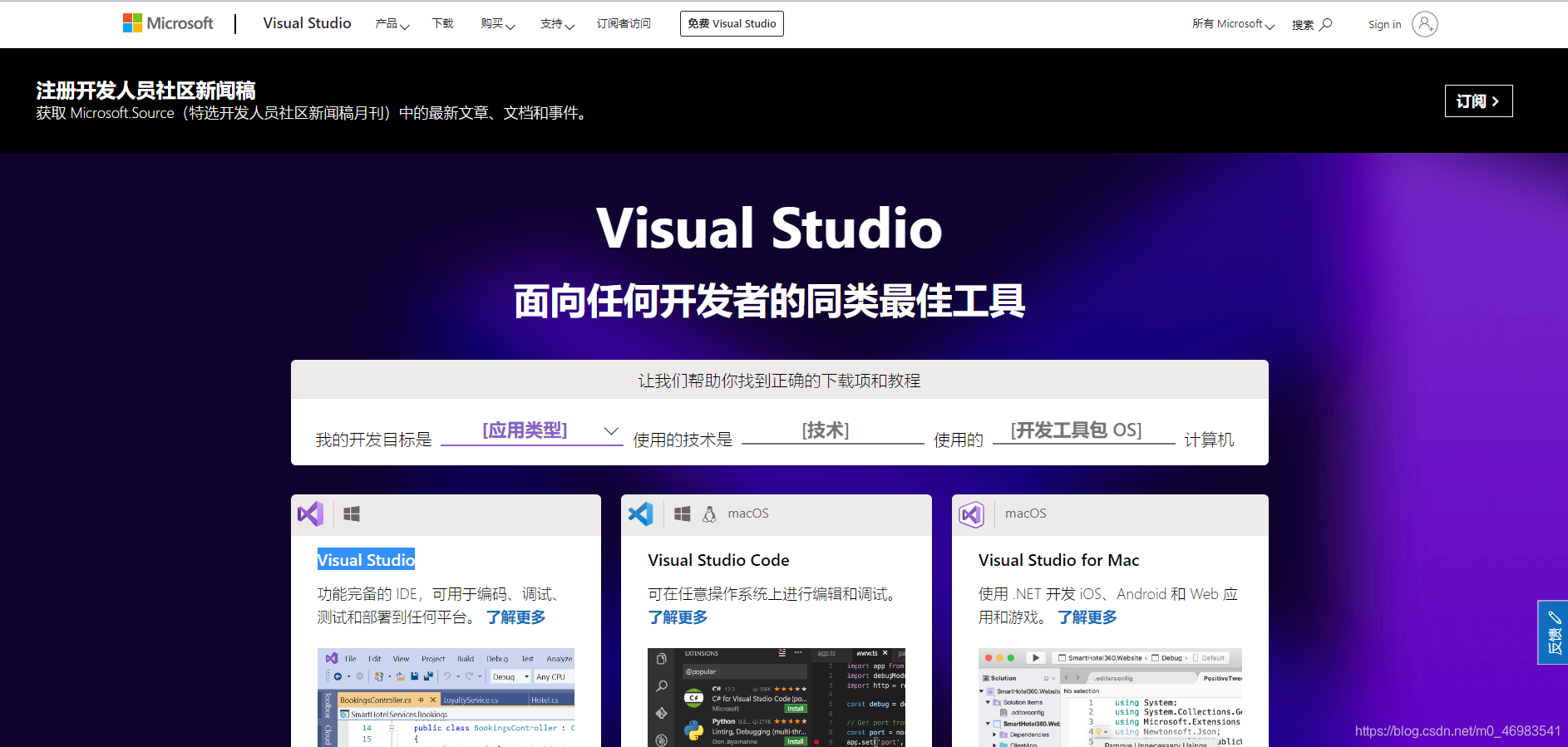The width and height of the screenshot is (1568, 747).
Task: Click the 注册开发人员社区新闻稿 banner heading
Action: pyautogui.click(x=145, y=90)
